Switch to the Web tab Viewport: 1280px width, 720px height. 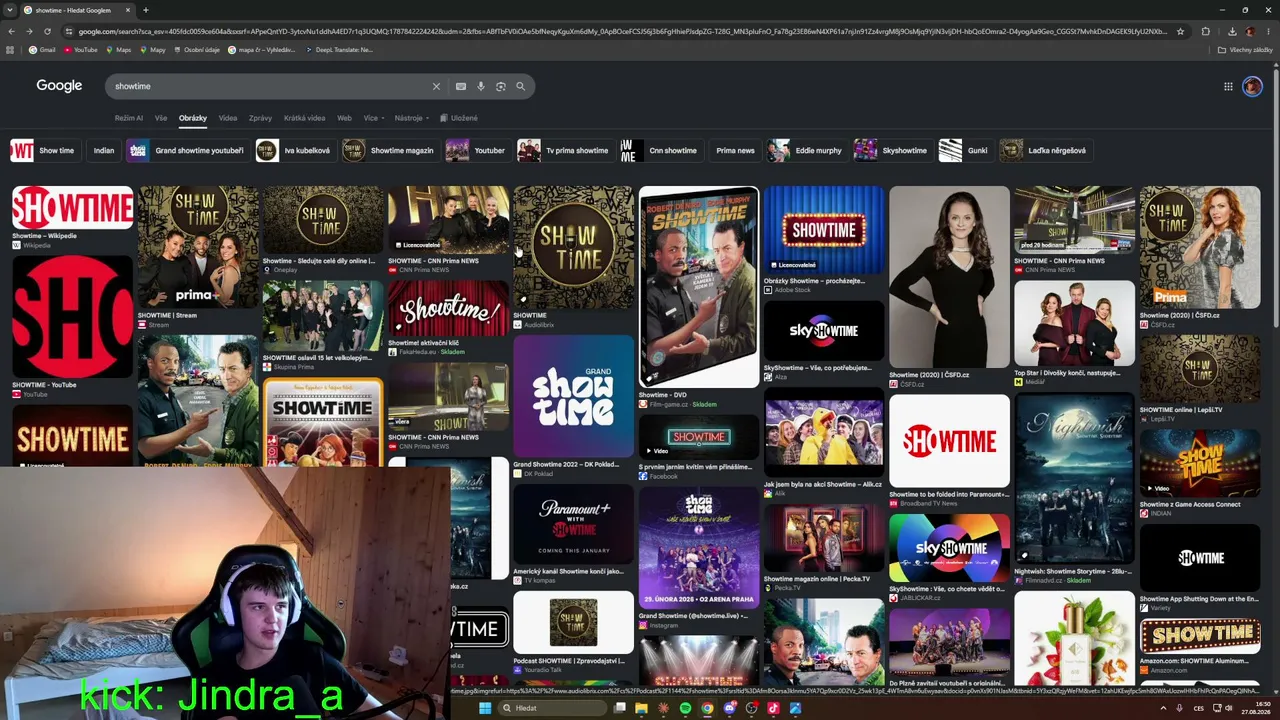344,118
